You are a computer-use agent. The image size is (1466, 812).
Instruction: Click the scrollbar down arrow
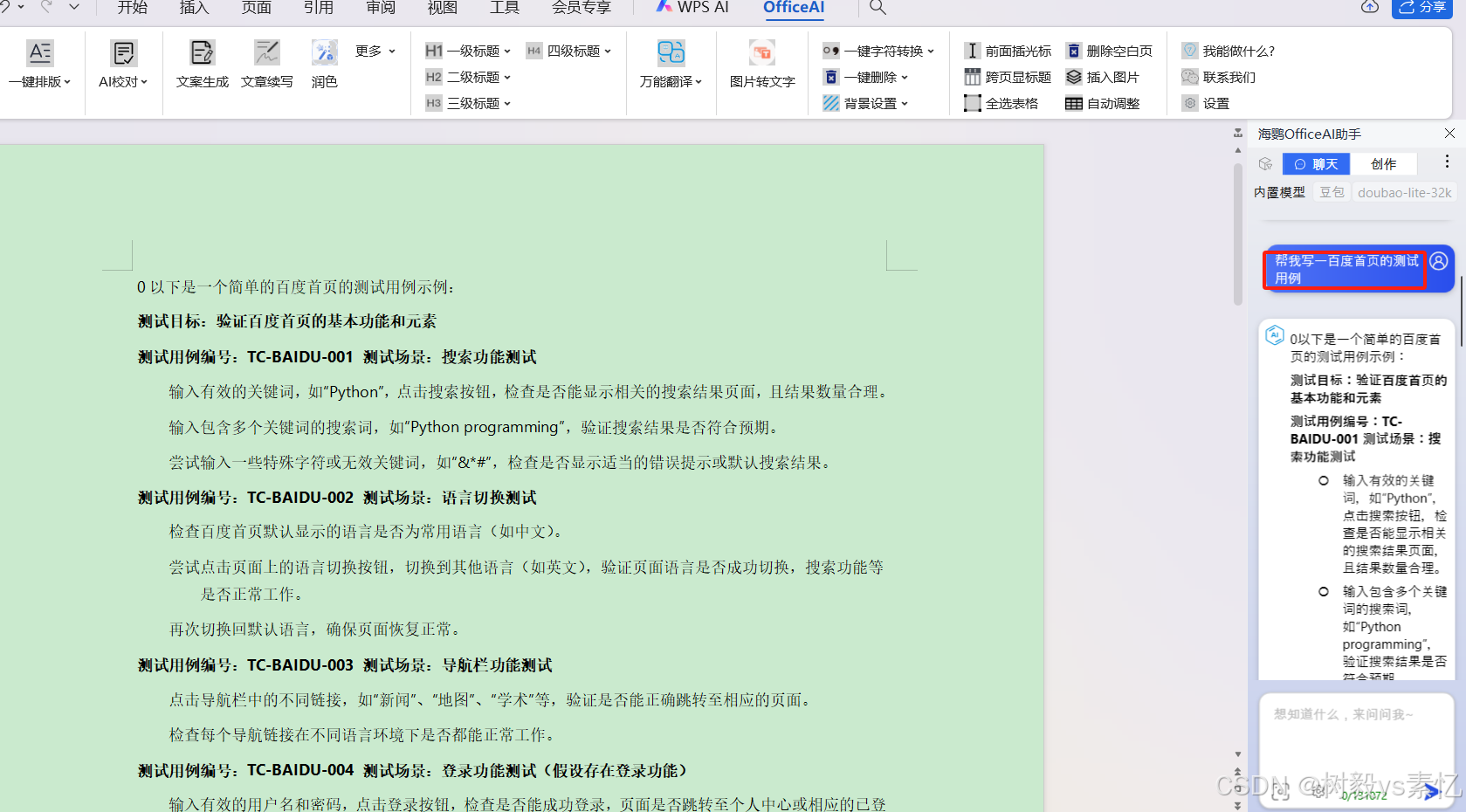coord(1237,754)
